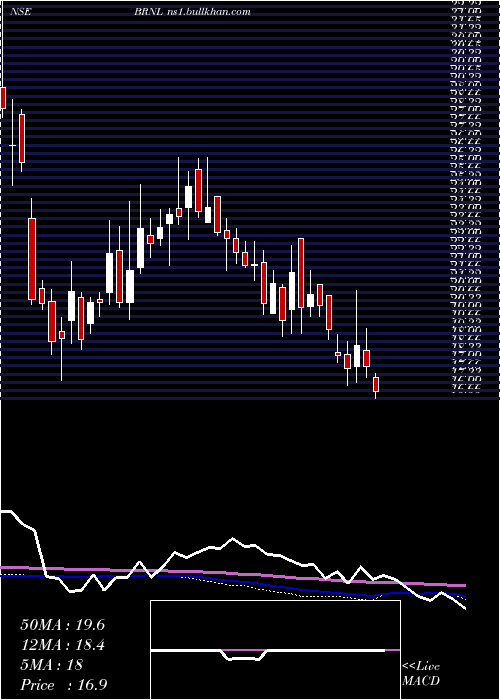Click the BRNL ns1.bullkhan.com watermark text
Image resolution: width=500 pixels, height=700 pixels.
point(192,12)
